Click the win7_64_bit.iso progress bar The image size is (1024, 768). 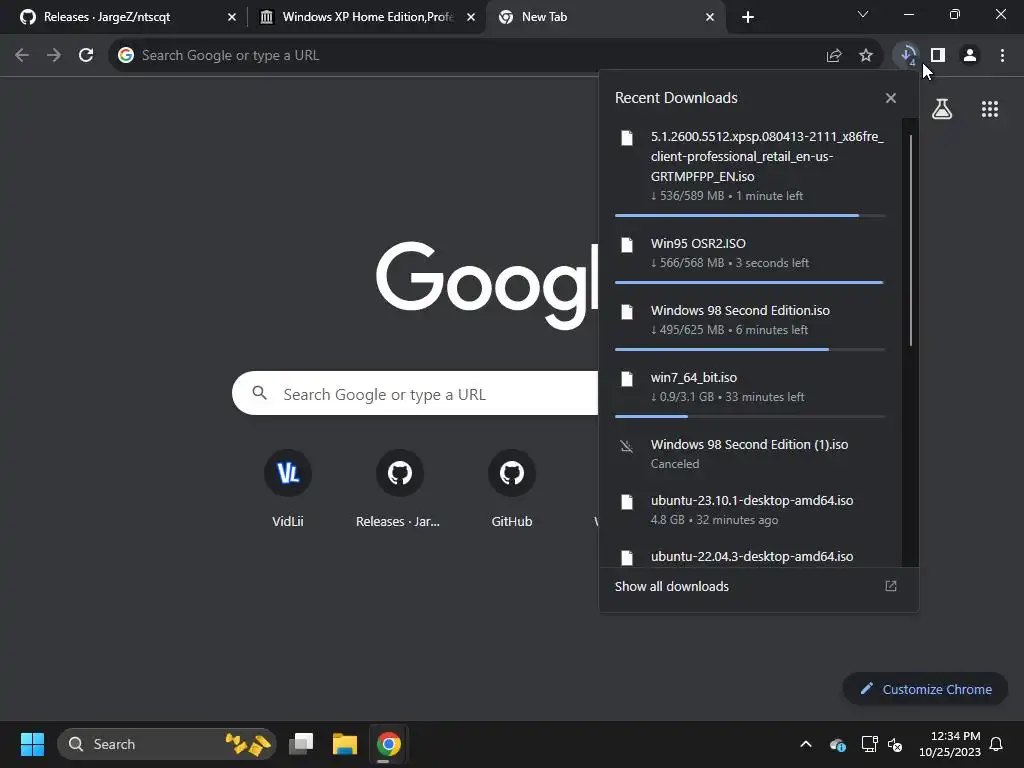(x=749, y=416)
